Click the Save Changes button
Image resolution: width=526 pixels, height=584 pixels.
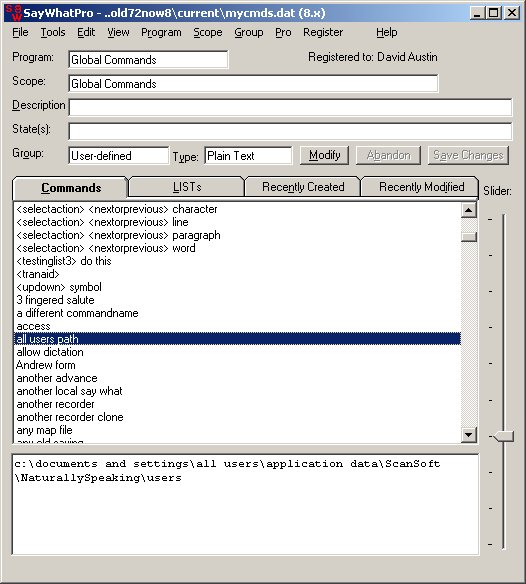[468, 155]
